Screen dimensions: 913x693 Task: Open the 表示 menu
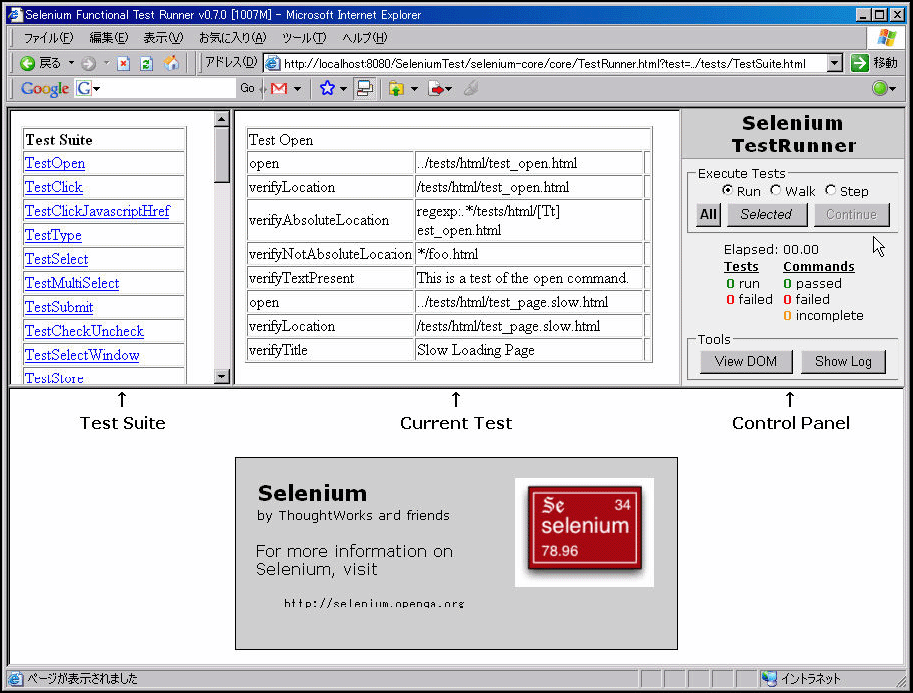pyautogui.click(x=163, y=37)
